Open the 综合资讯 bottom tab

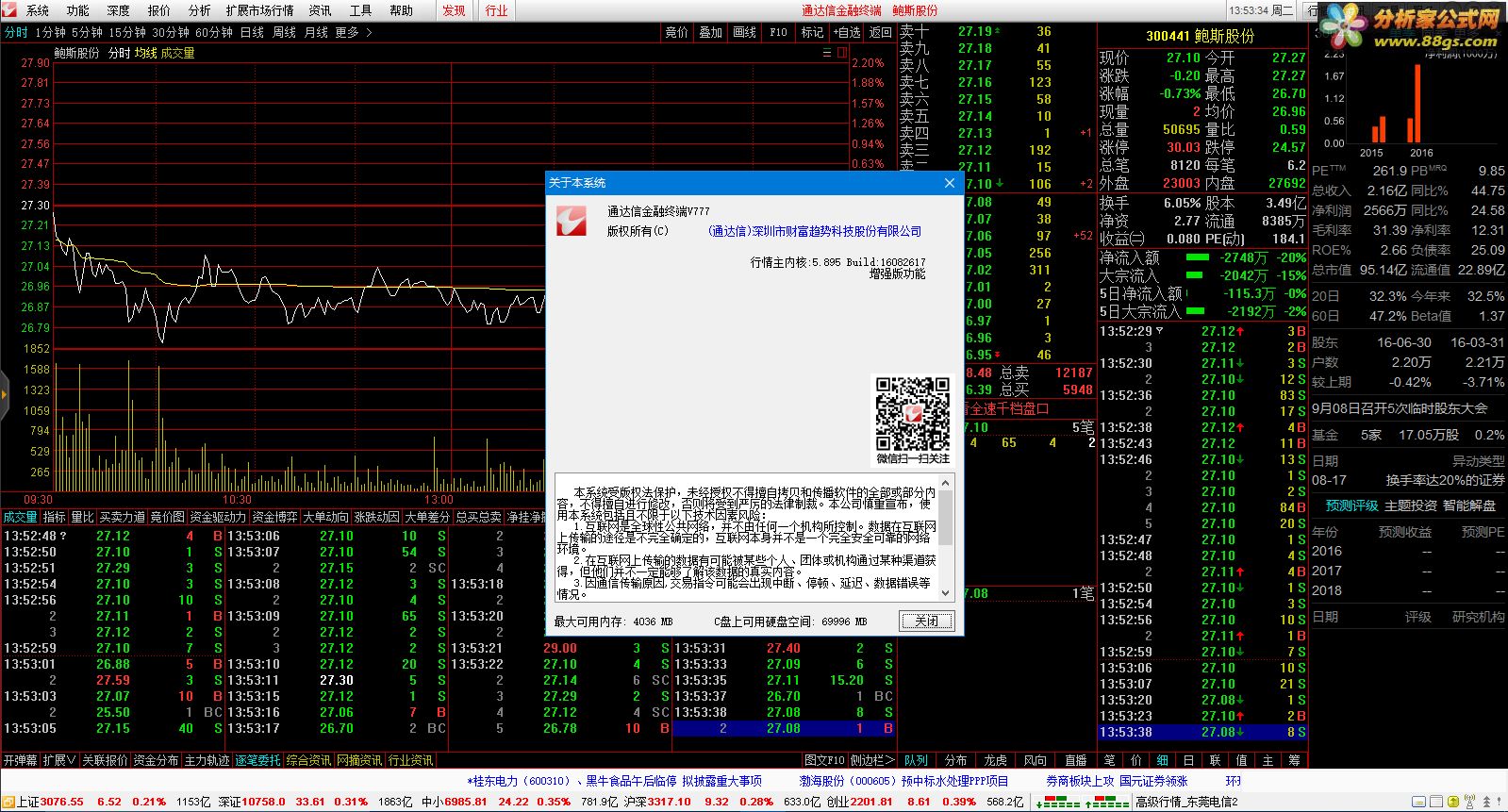[x=308, y=760]
